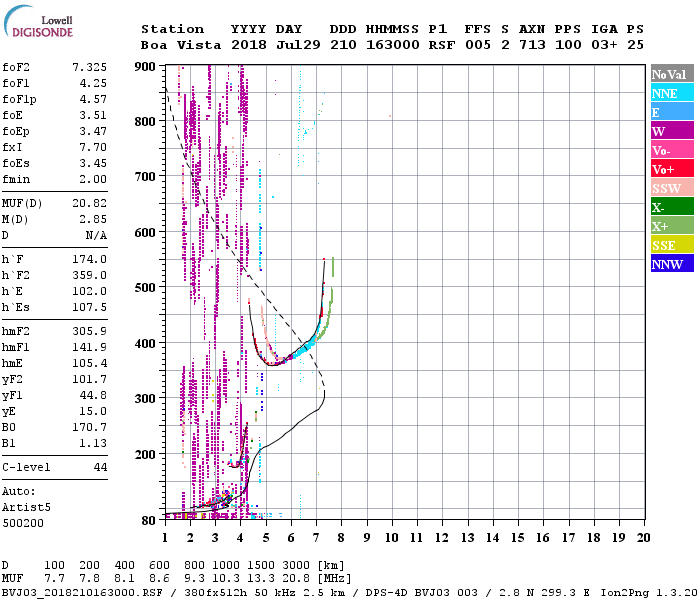
Task: Click the h`F value 174.0
Action: 90,259
